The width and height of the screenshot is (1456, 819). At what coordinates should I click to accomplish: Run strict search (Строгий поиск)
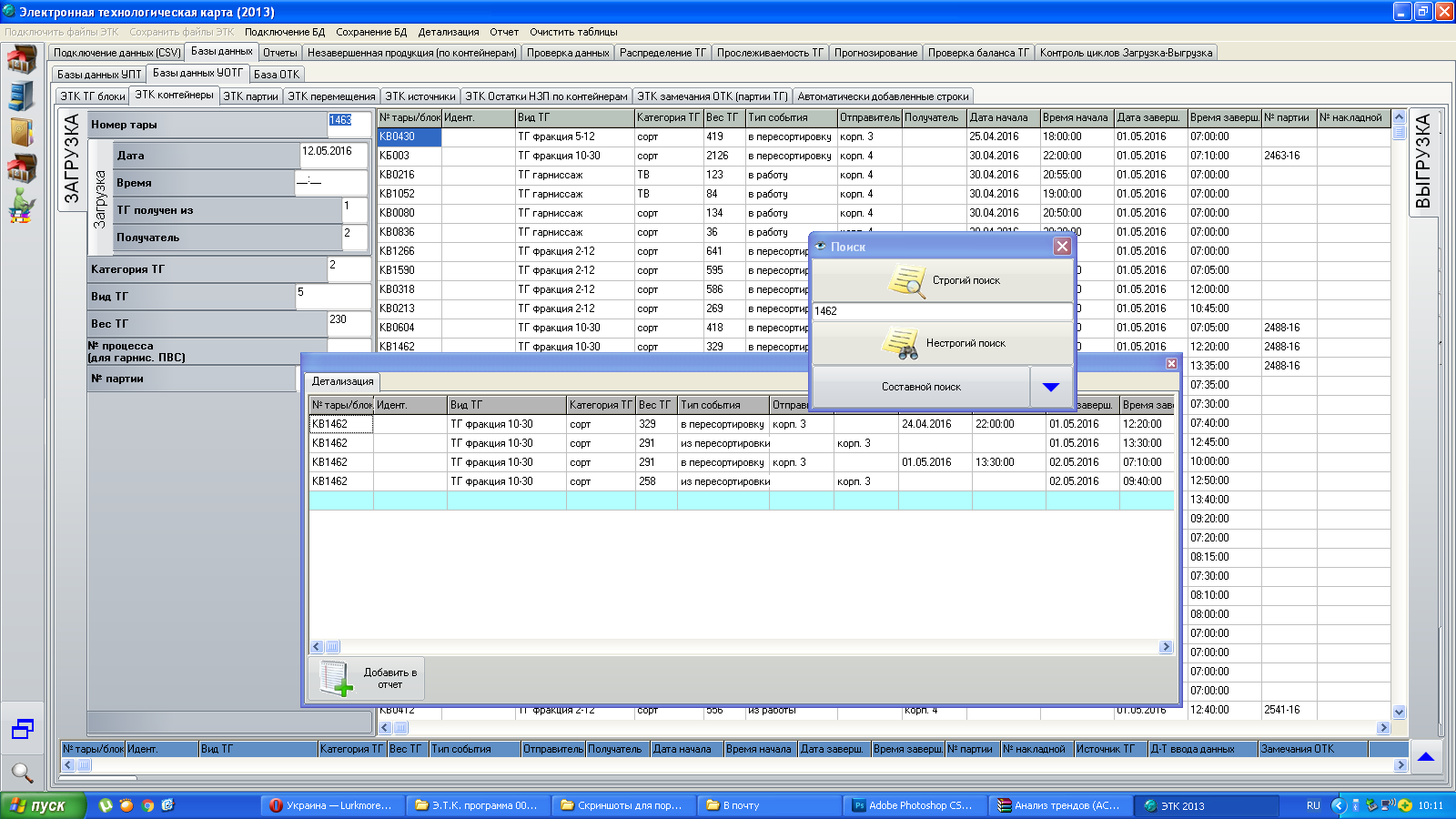click(x=942, y=280)
